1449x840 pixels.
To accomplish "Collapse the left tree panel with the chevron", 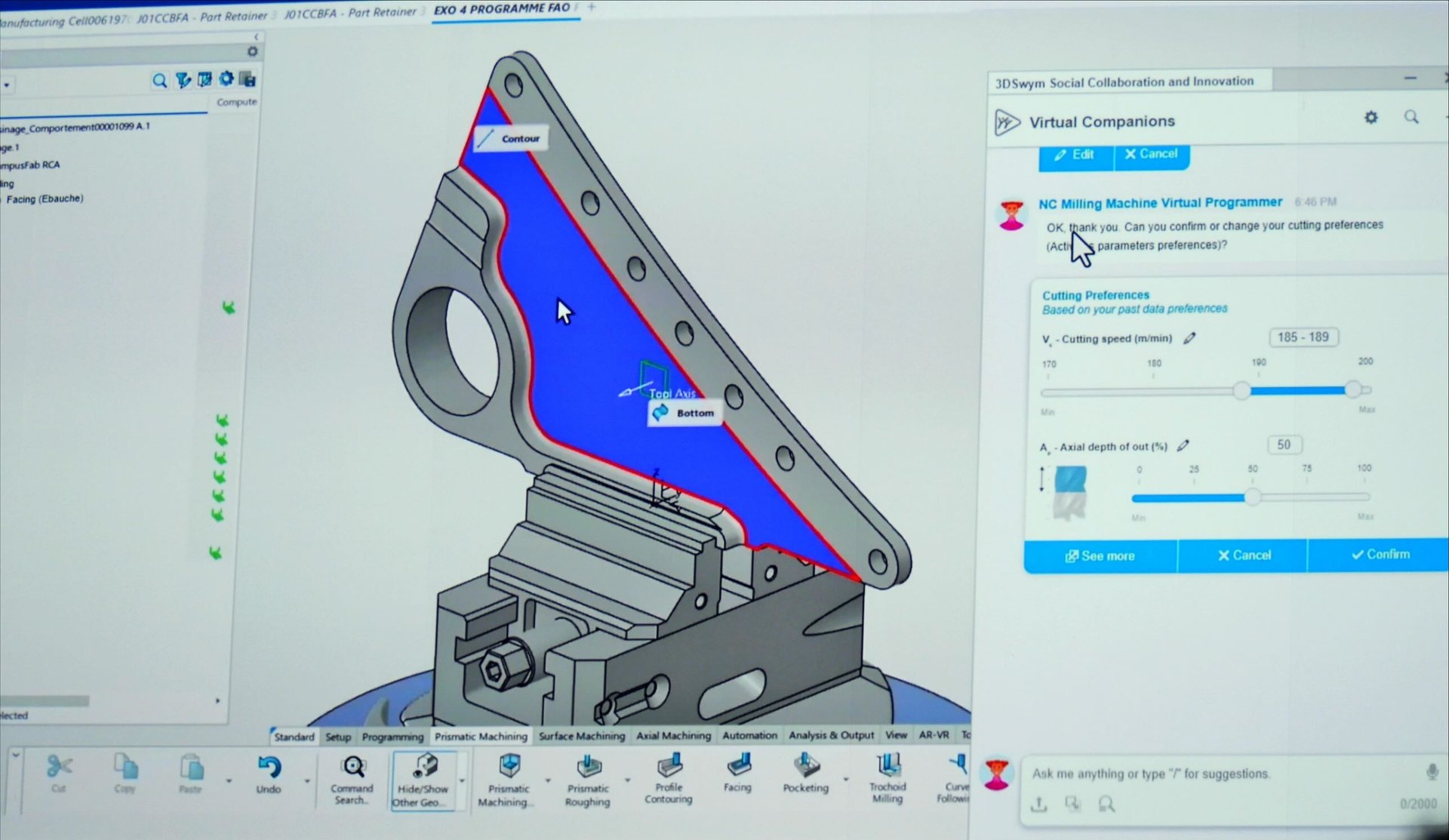I will pos(255,36).
